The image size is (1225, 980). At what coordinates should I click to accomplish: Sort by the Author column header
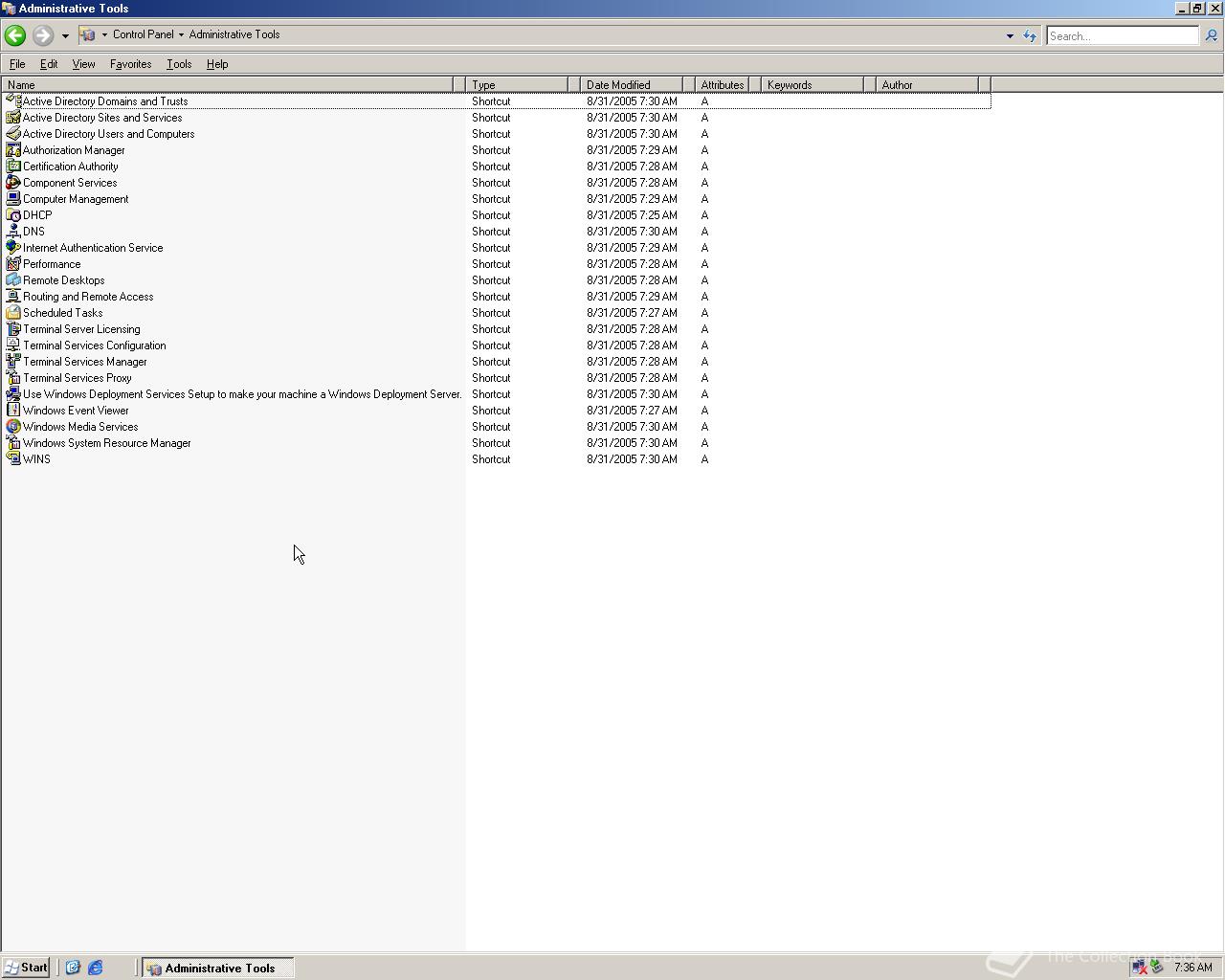(x=927, y=85)
